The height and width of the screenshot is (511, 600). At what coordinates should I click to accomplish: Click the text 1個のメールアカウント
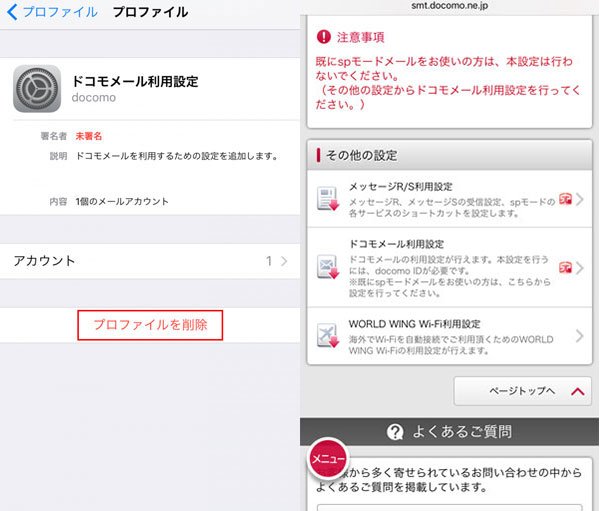(x=122, y=201)
